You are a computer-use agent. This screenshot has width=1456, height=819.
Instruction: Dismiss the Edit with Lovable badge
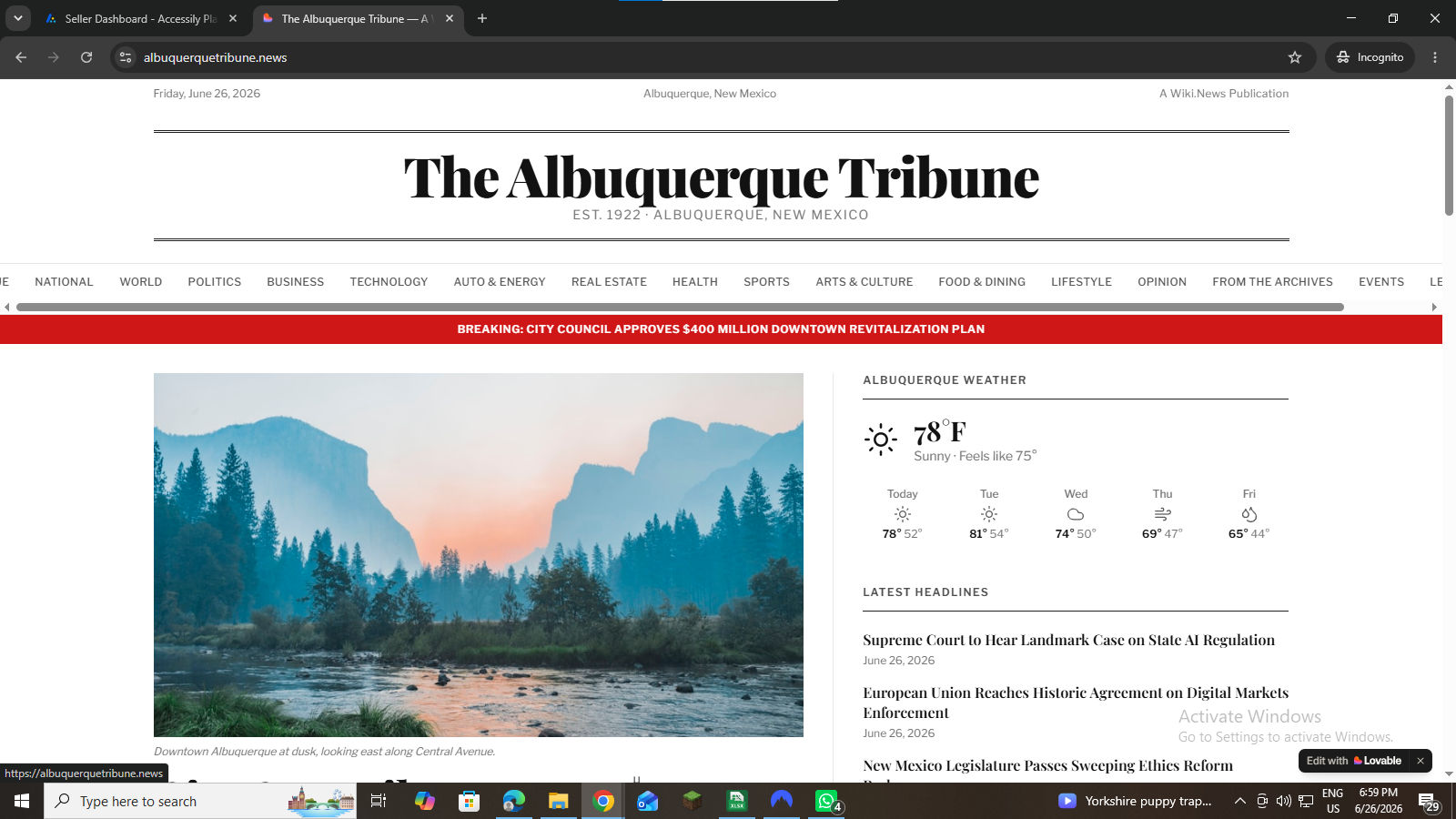[x=1420, y=761]
